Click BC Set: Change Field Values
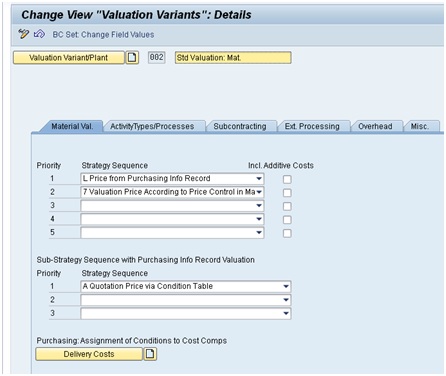The image size is (446, 376). (x=103, y=35)
